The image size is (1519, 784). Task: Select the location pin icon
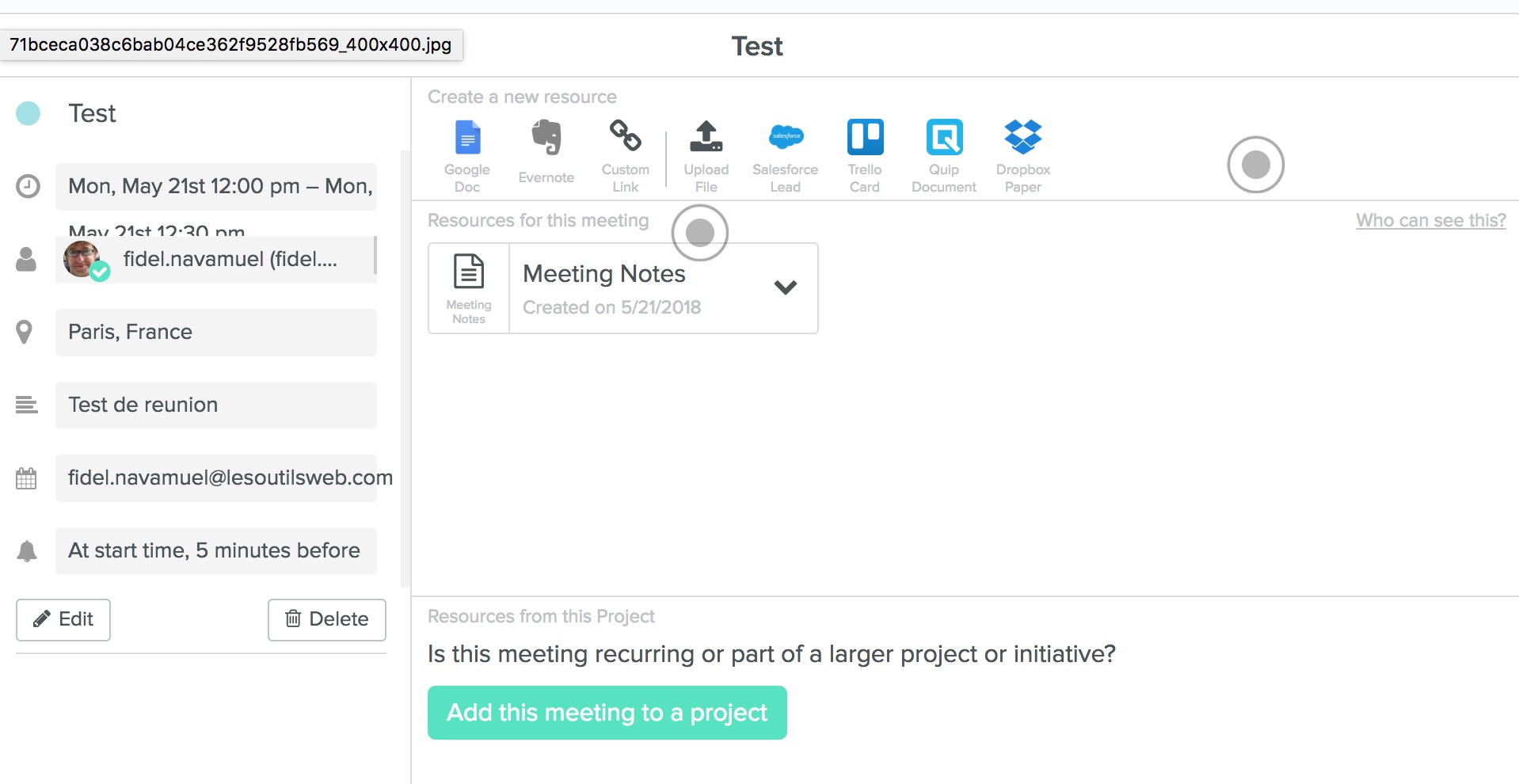click(26, 332)
